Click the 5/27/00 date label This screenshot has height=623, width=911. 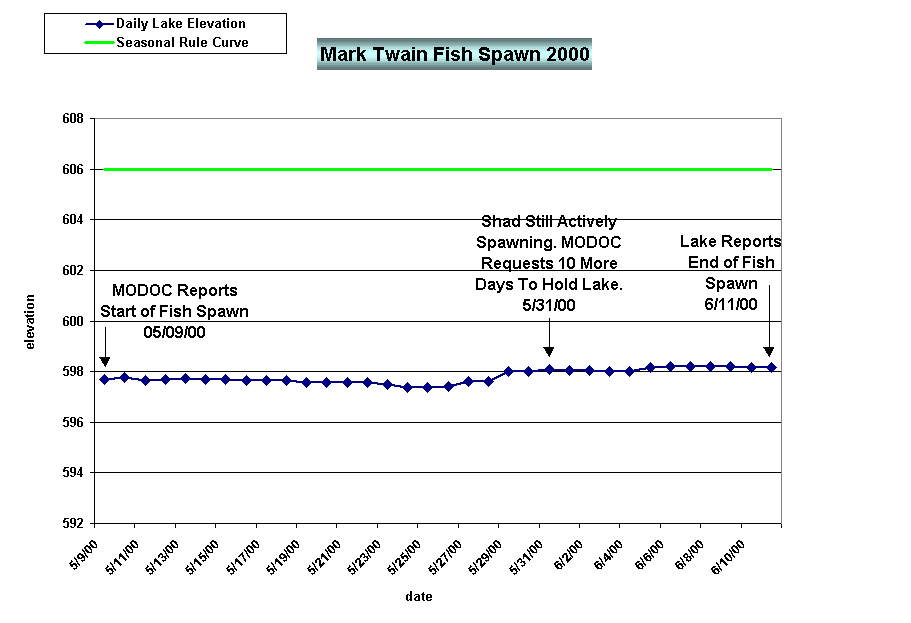[444, 557]
